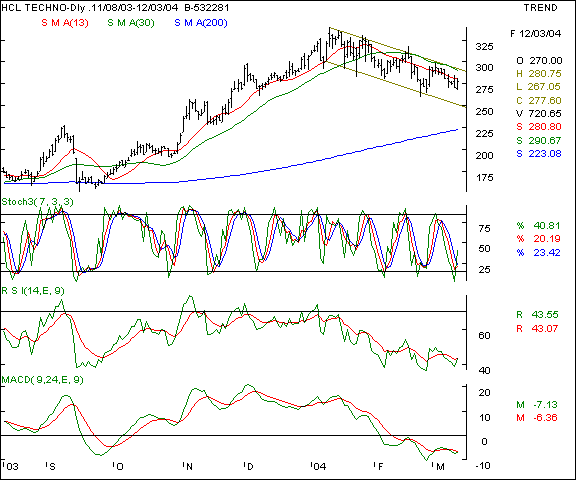This screenshot has height=480, width=576.
Task: Click the 225 price axis label
Action: pos(484,133)
